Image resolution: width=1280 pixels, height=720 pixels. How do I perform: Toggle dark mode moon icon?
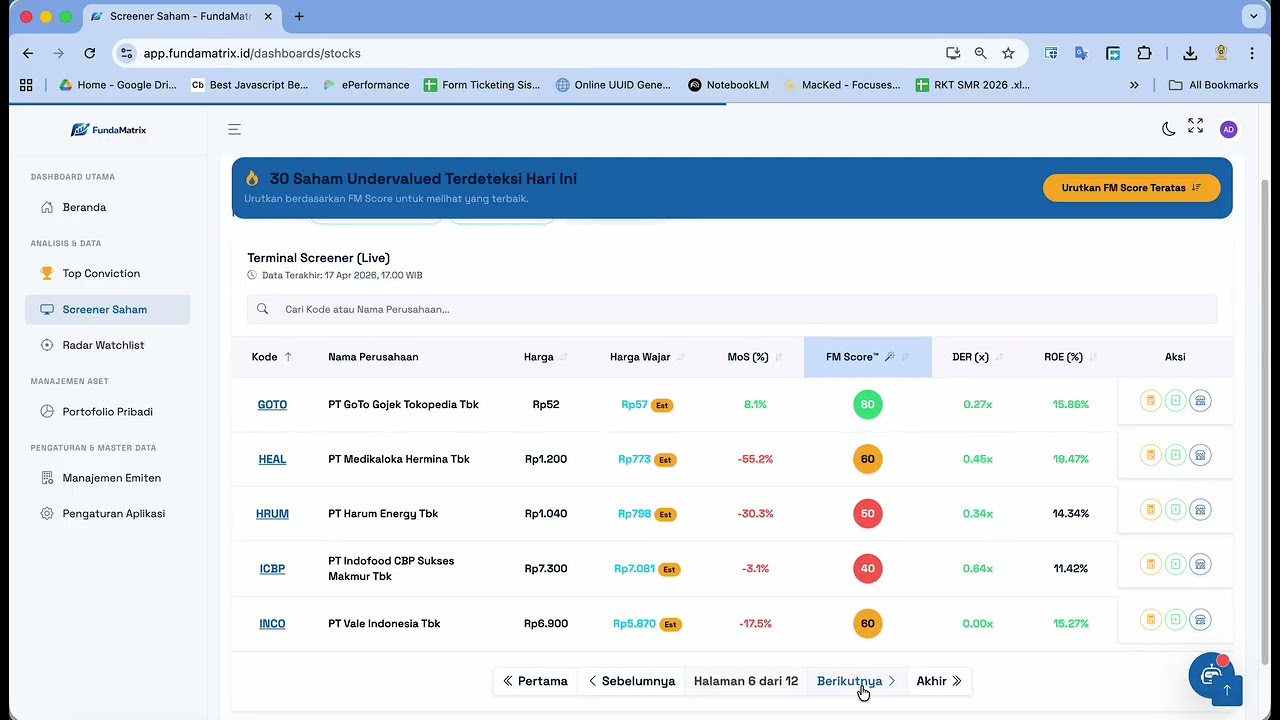point(1168,129)
